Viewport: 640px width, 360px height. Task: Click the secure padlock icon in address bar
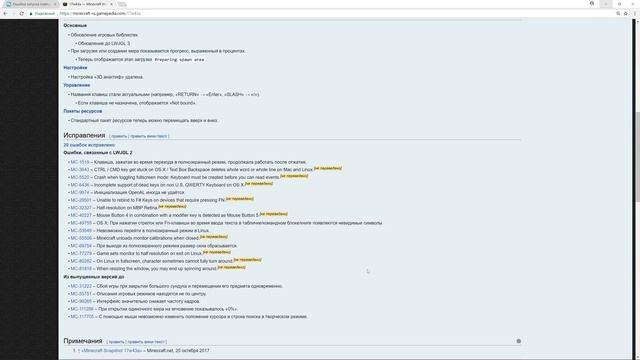coord(31,14)
